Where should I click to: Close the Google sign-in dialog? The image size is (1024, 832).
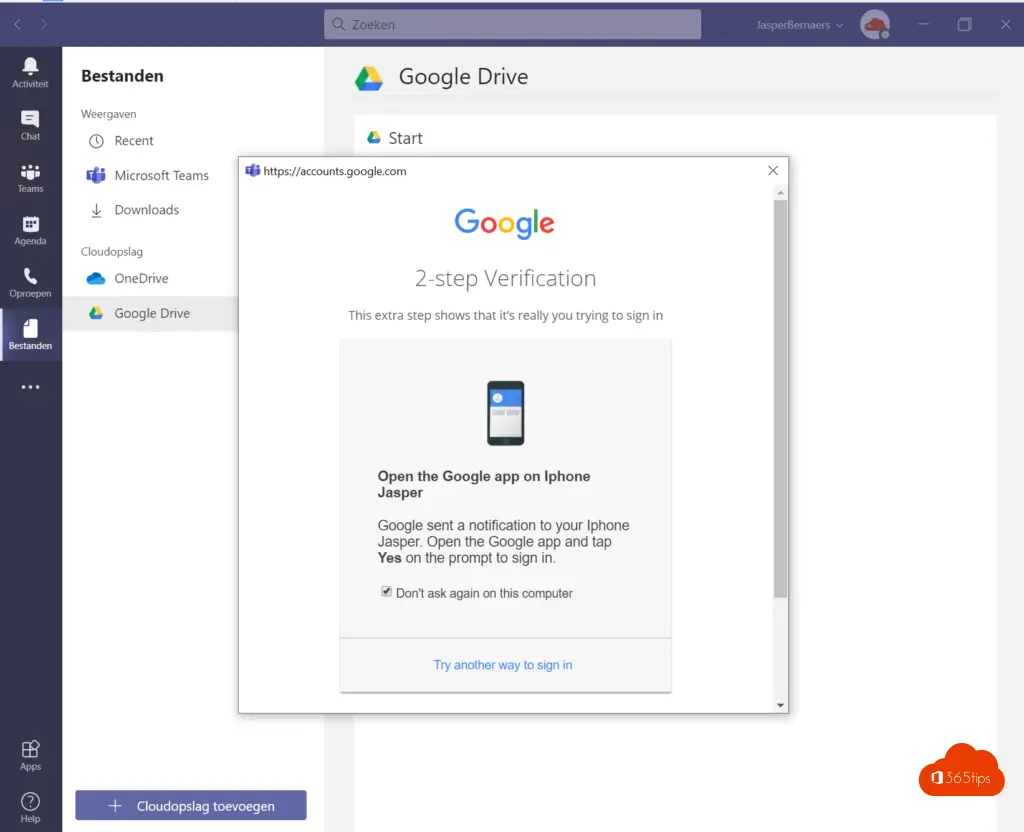point(773,170)
